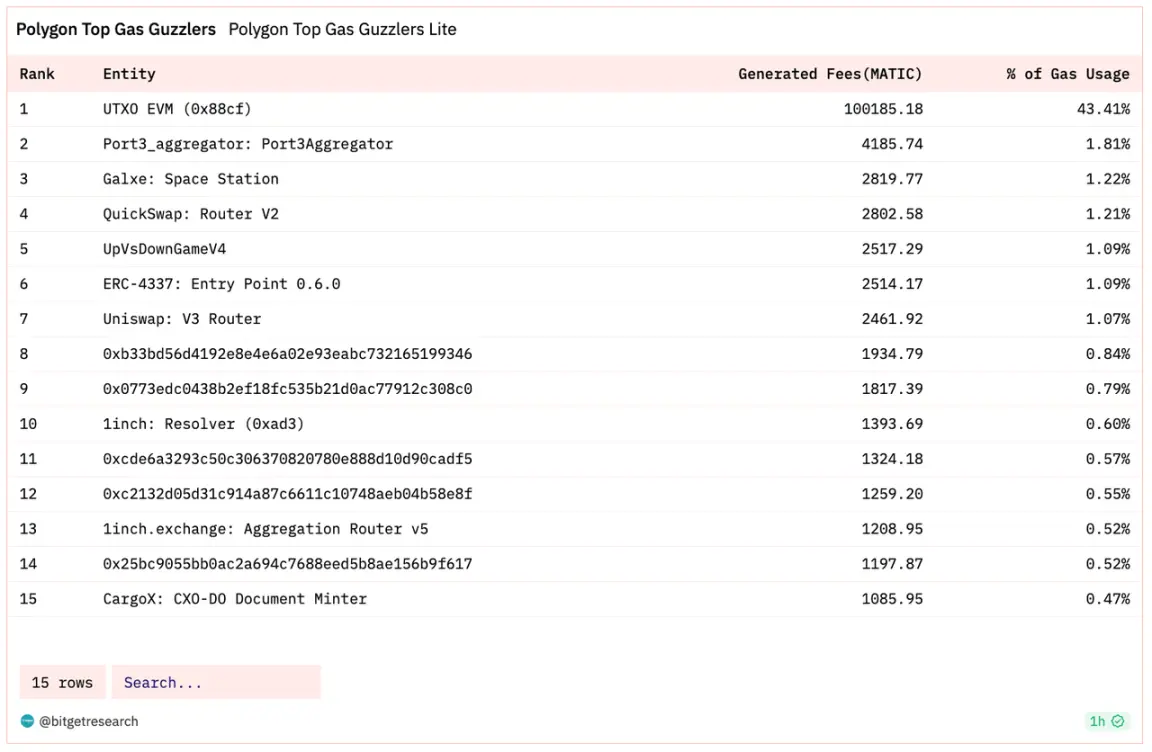This screenshot has width=1152, height=752.
Task: Click fee value 1259.20
Action: pyautogui.click(x=892, y=494)
